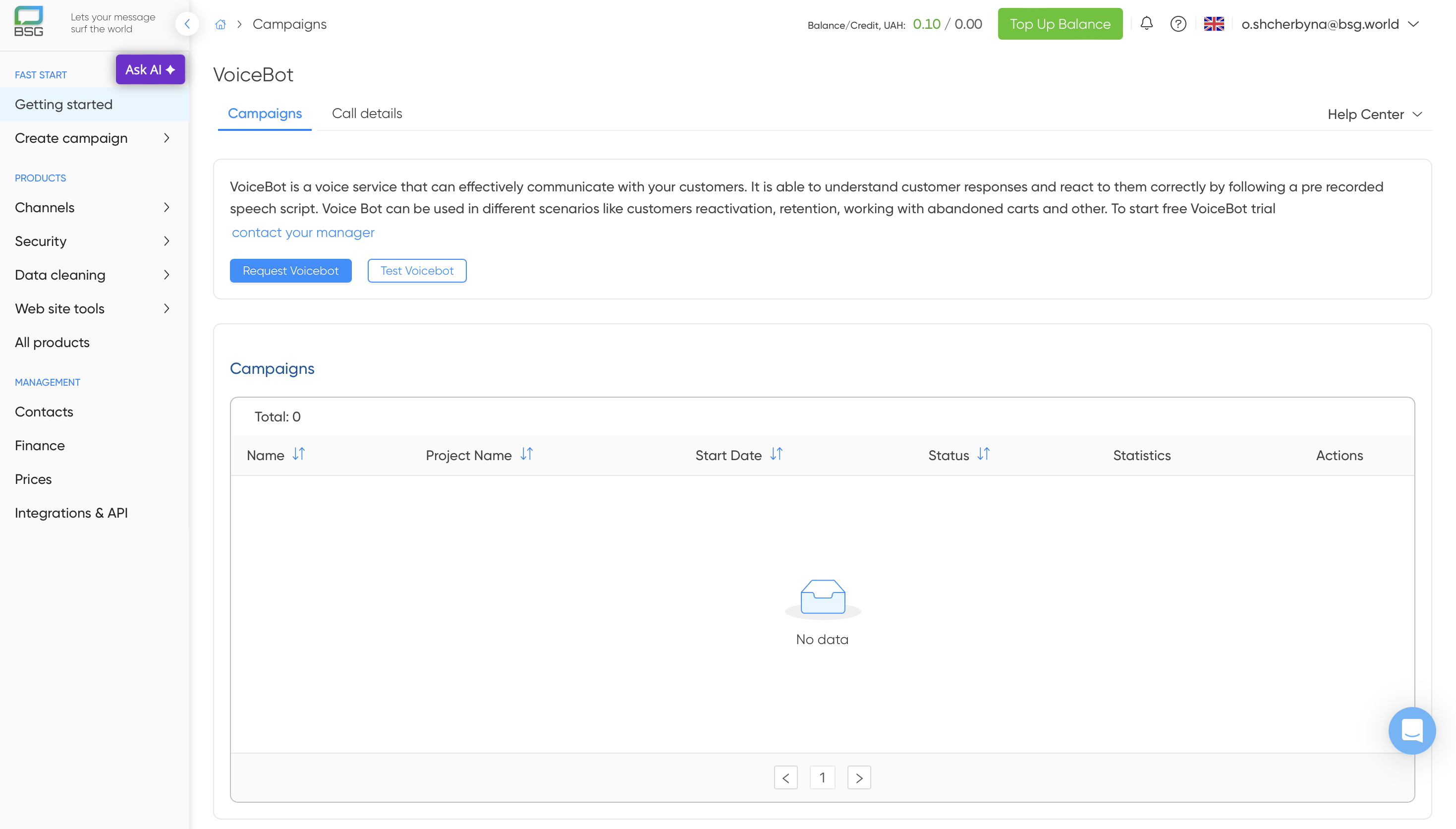Collapse the sidebar with arrow button

pyautogui.click(x=187, y=24)
